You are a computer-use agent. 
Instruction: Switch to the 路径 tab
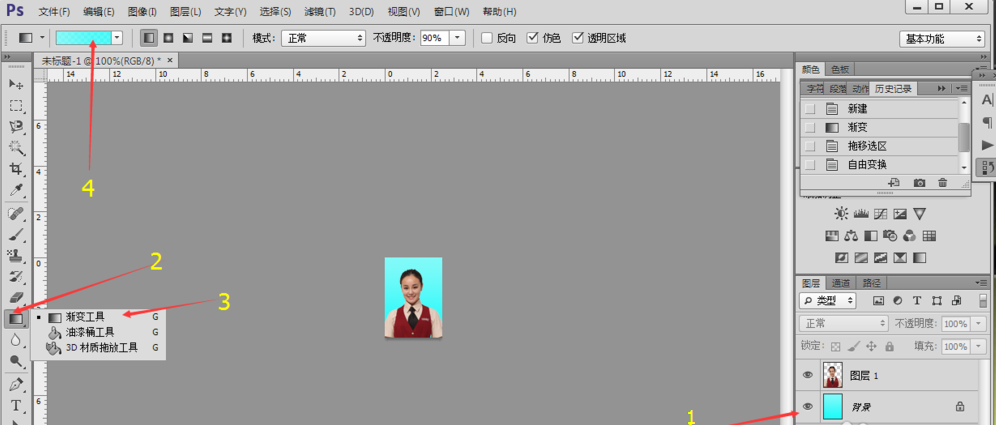[870, 283]
